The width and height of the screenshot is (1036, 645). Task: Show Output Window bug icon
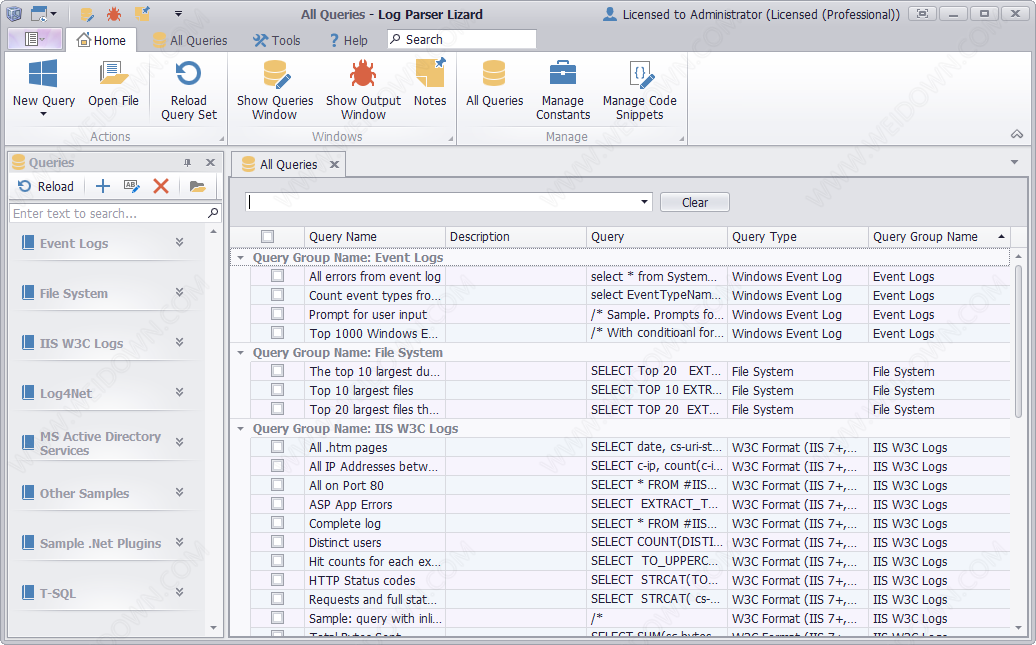(x=363, y=73)
